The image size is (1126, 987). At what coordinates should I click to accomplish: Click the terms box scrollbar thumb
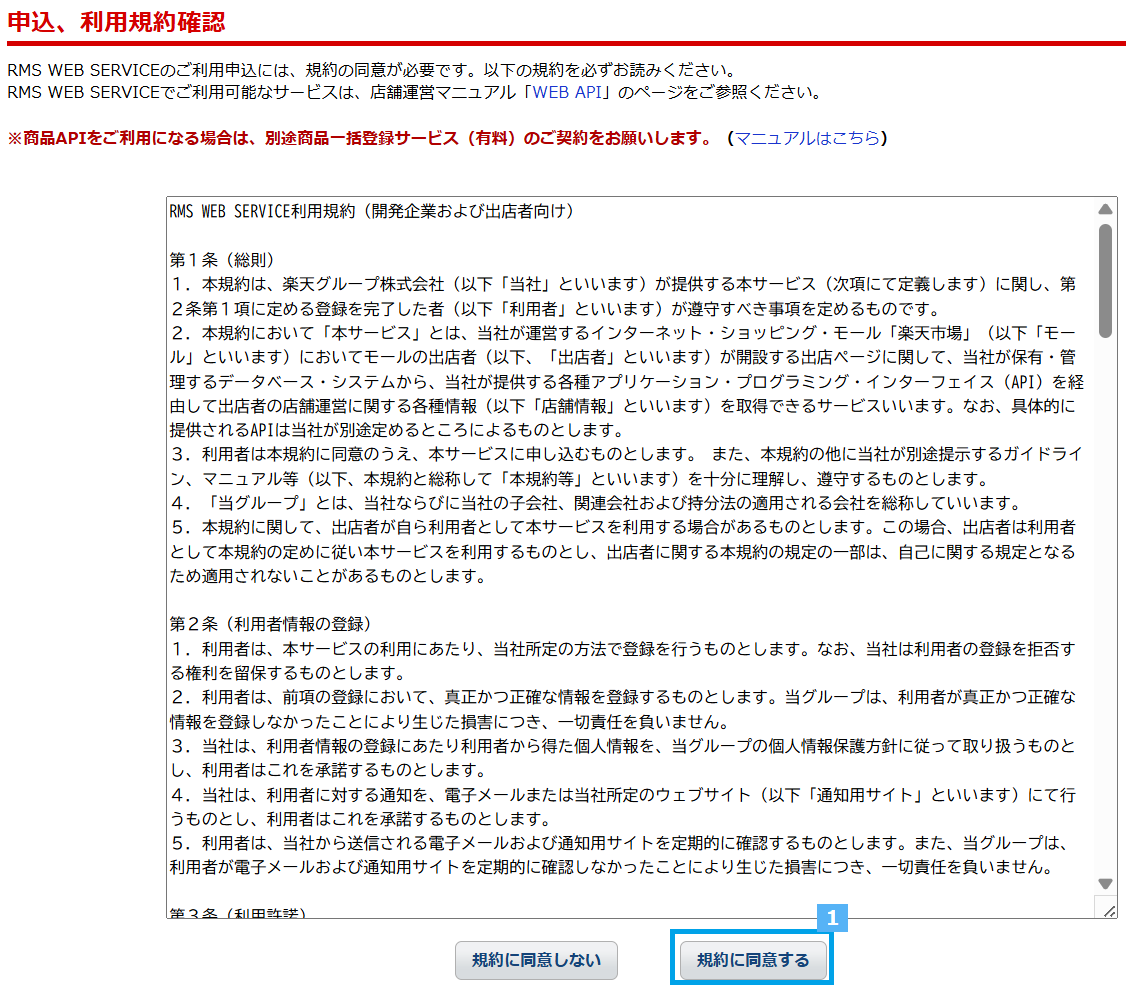click(x=1105, y=280)
